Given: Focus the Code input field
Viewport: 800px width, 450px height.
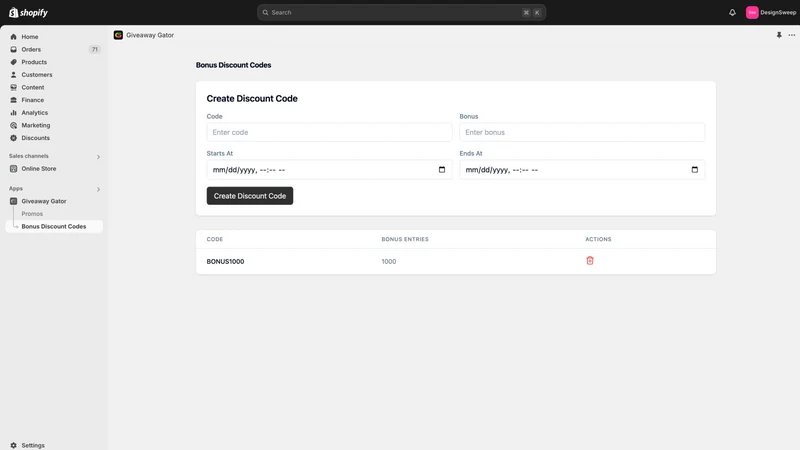Looking at the screenshot, I should tap(329, 132).
